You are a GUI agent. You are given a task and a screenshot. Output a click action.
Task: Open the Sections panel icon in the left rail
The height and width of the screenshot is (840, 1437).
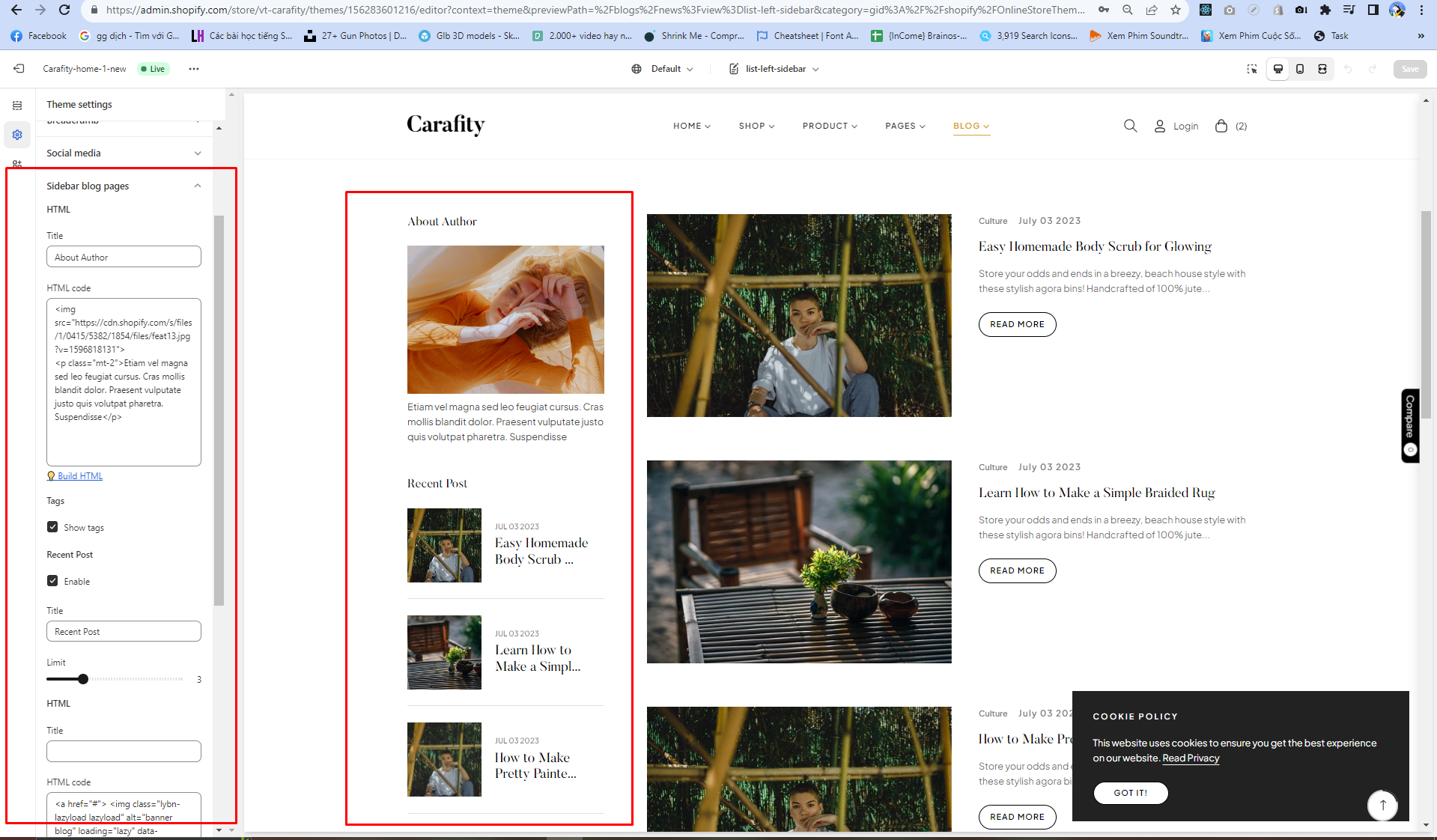[x=17, y=106]
